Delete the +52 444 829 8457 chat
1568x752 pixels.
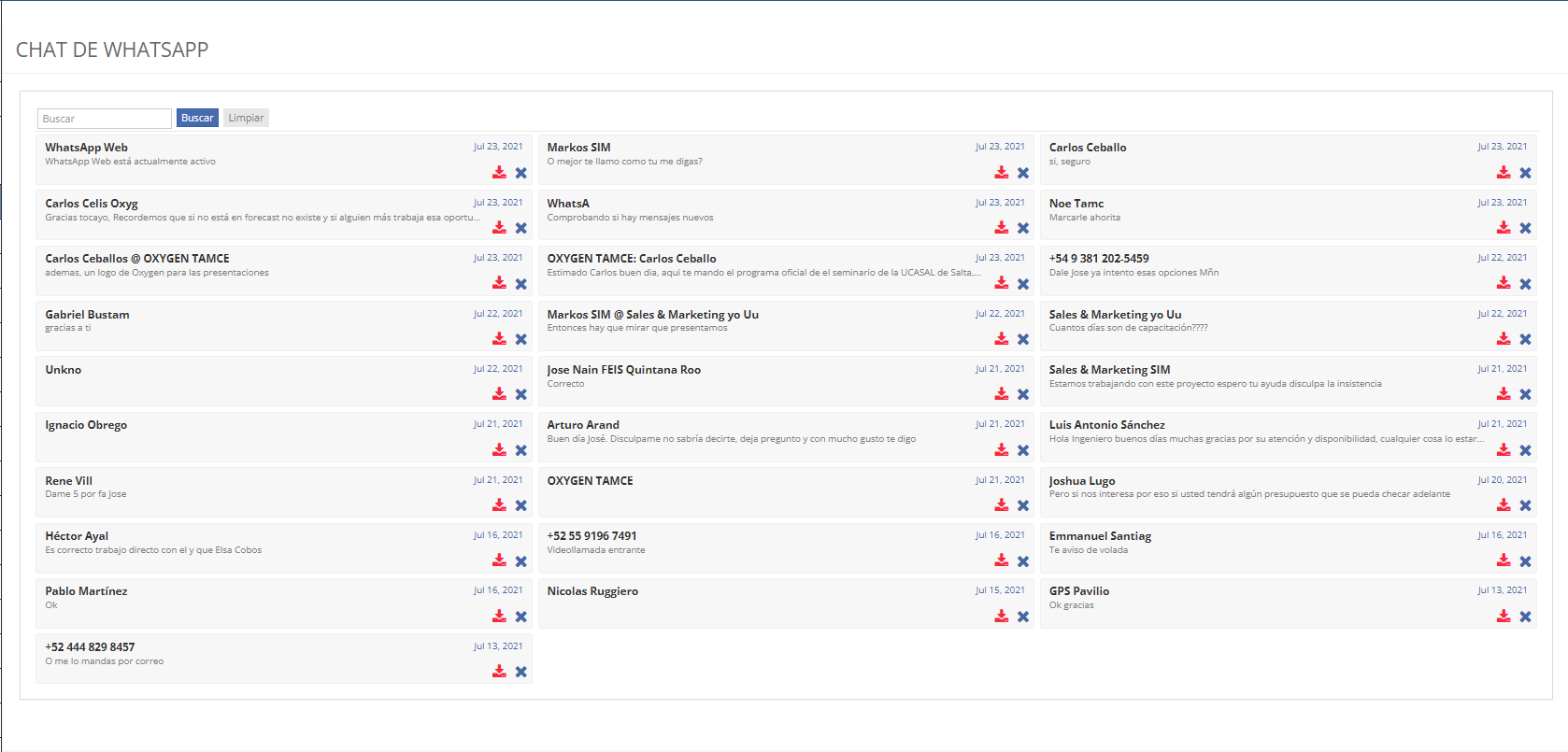pos(521,672)
